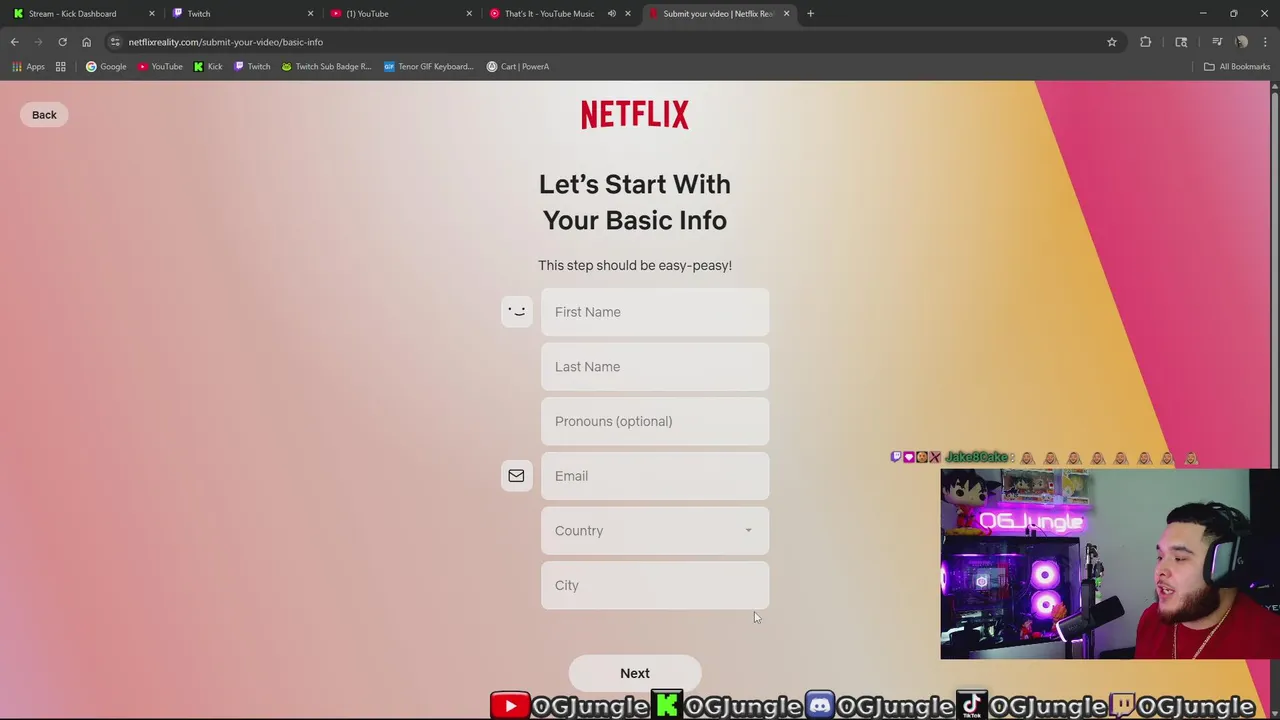
Task: Focus the Last Name field
Action: [x=655, y=367]
